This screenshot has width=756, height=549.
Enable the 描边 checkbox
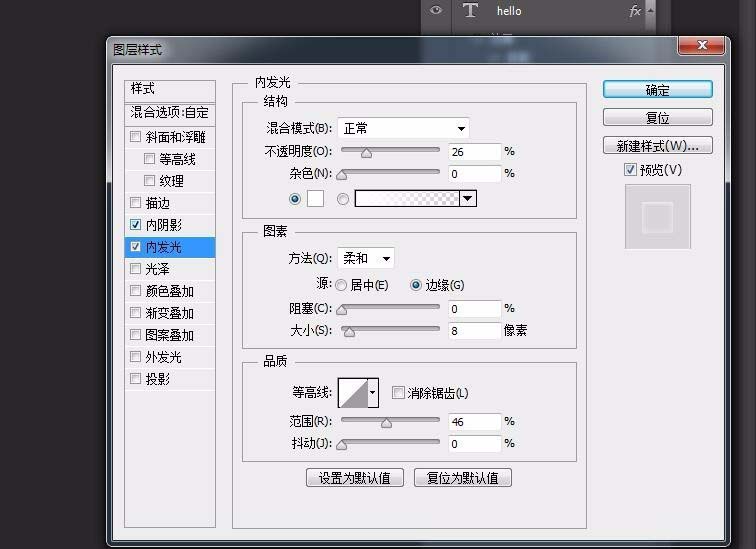[135, 202]
